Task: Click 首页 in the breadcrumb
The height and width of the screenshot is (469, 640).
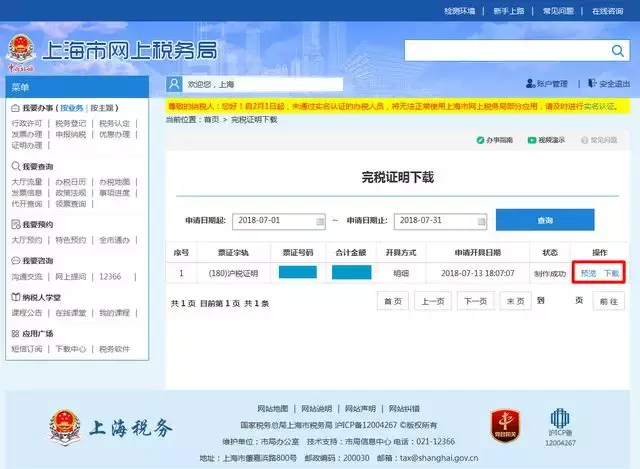Action: point(211,120)
